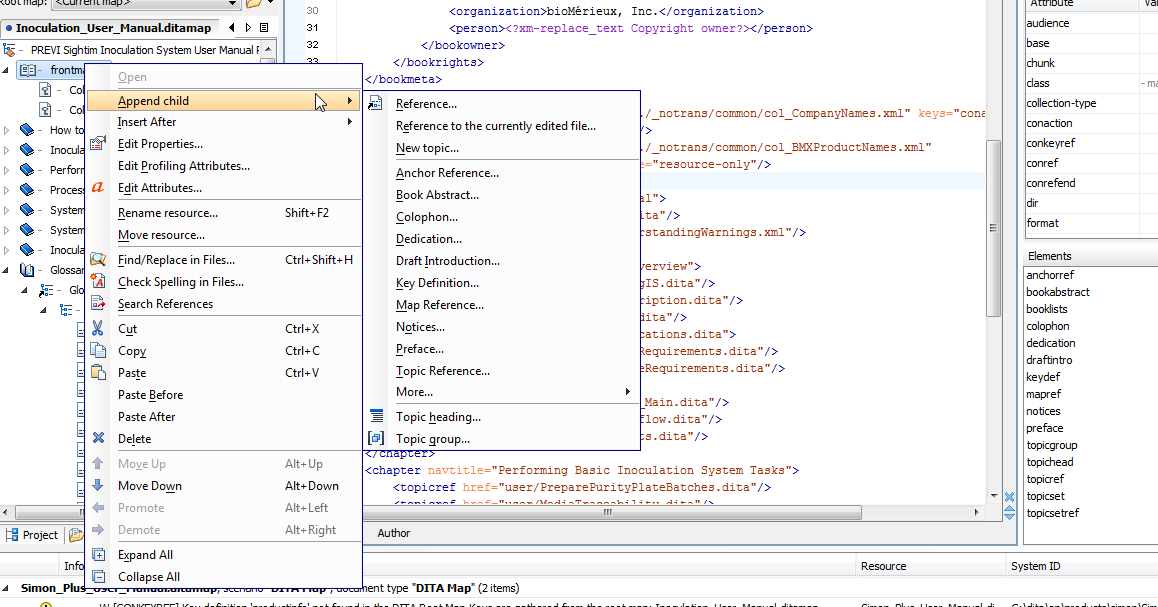The image size is (1158, 607).
Task: Click the Search References icon
Action: click(x=97, y=304)
